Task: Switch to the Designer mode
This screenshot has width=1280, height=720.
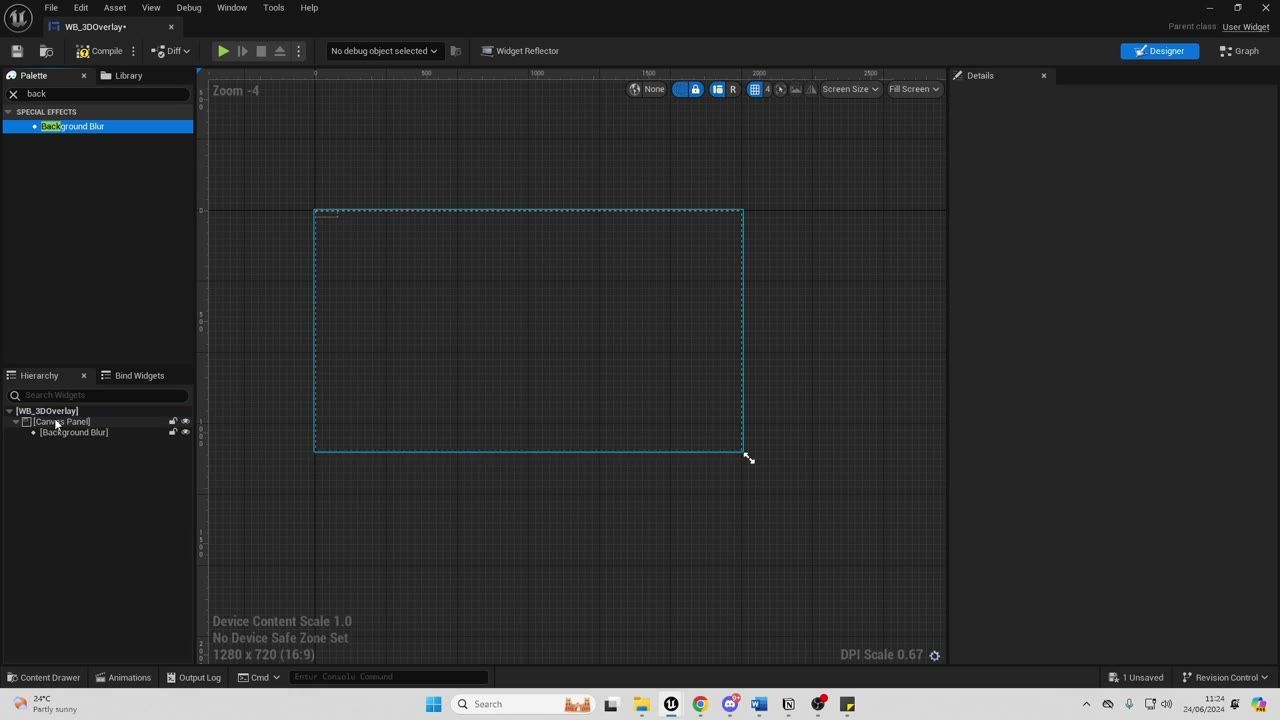Action: click(1160, 51)
